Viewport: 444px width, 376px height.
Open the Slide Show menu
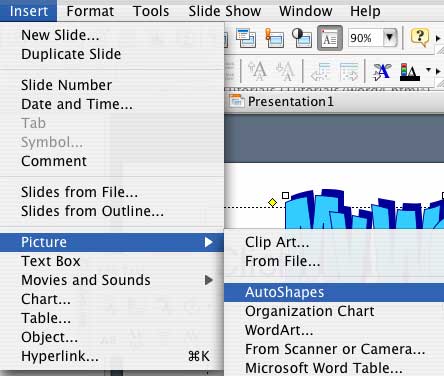(x=225, y=11)
